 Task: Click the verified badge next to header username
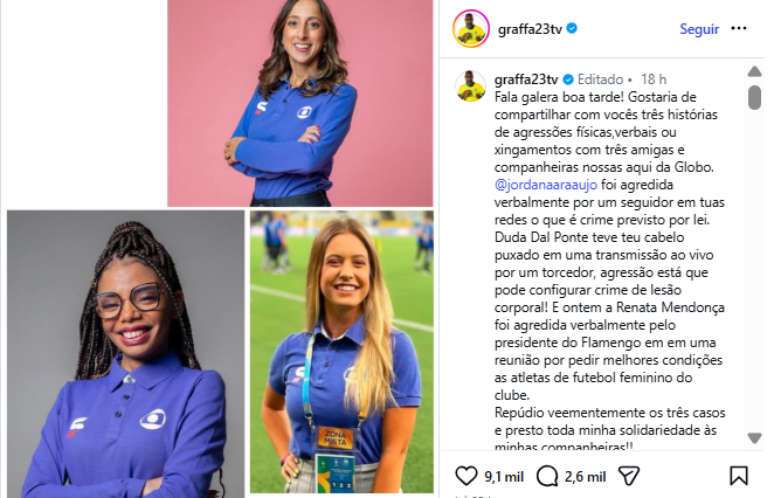572,29
